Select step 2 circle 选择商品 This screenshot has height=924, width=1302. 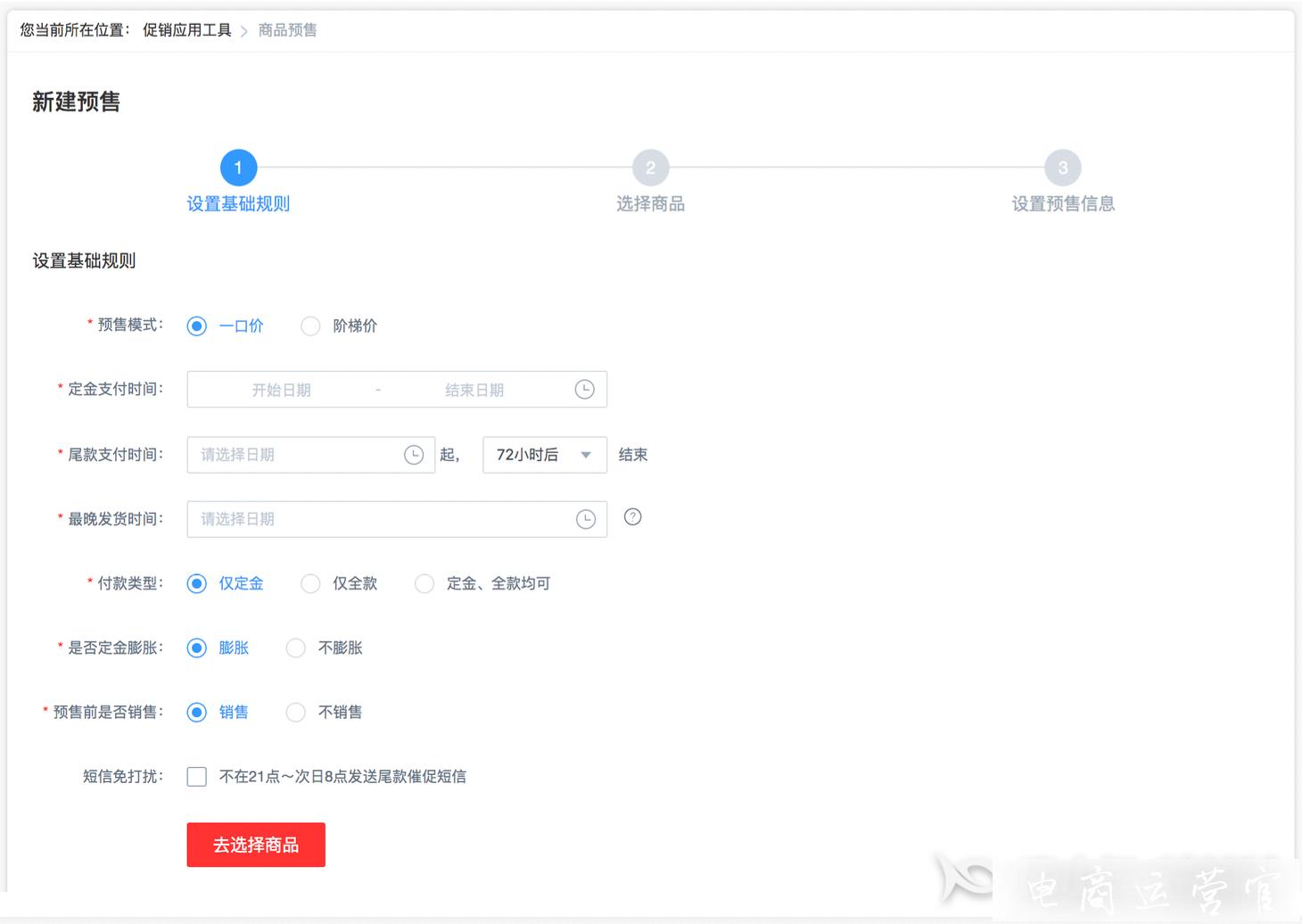click(x=650, y=168)
